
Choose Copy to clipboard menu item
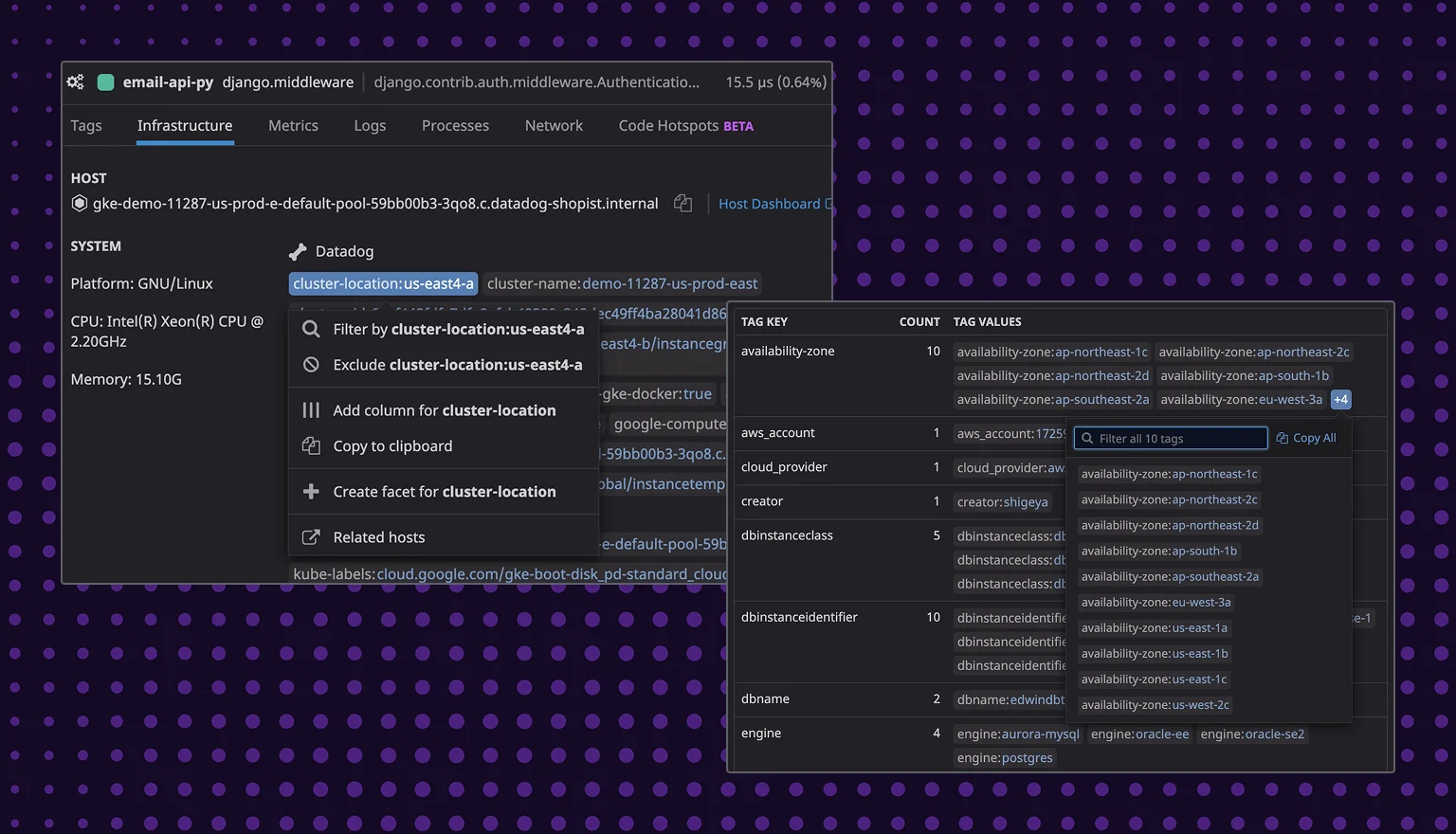click(x=444, y=446)
